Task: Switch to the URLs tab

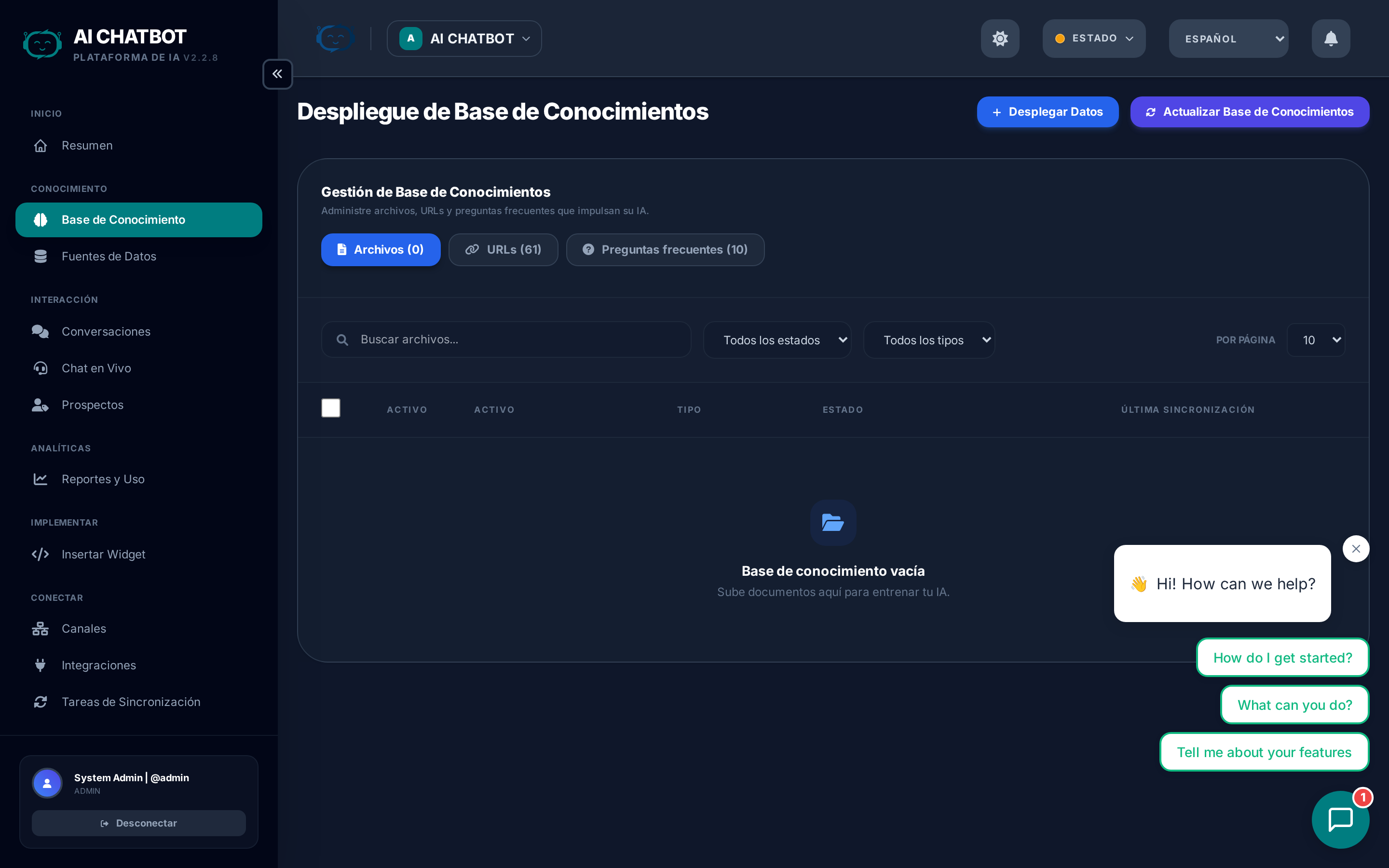Action: tap(503, 250)
